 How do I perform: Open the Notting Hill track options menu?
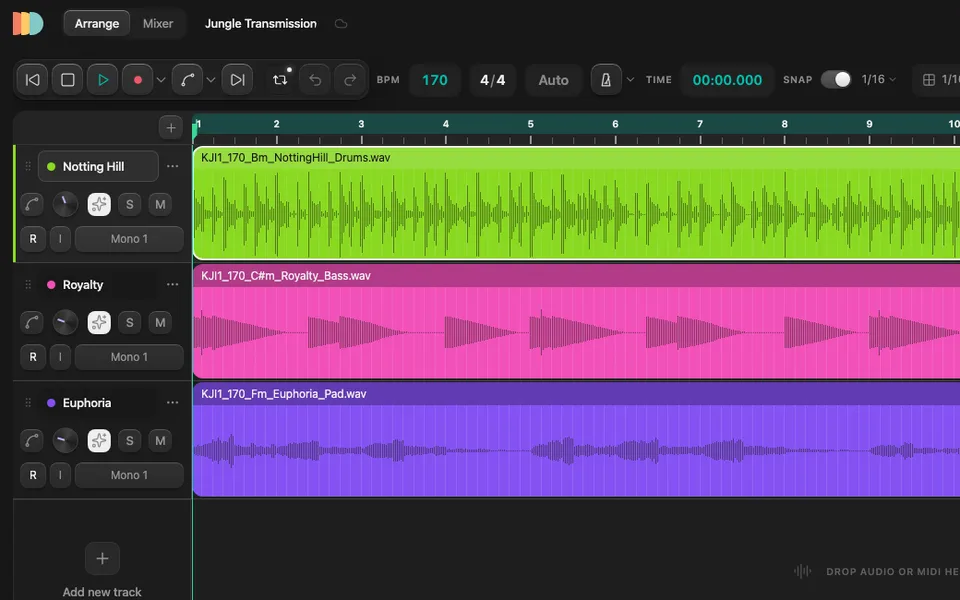(x=173, y=167)
